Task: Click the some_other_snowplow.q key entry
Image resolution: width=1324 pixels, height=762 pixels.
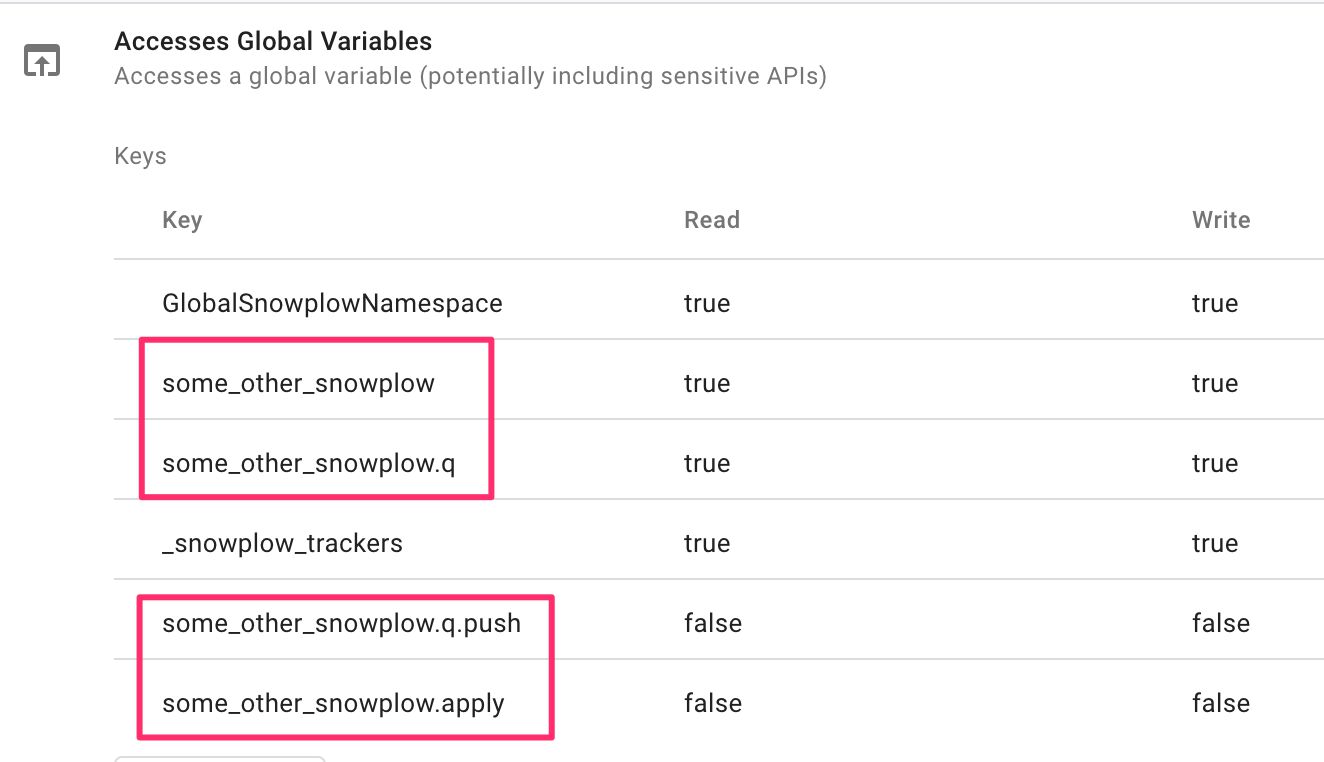Action: point(309,464)
